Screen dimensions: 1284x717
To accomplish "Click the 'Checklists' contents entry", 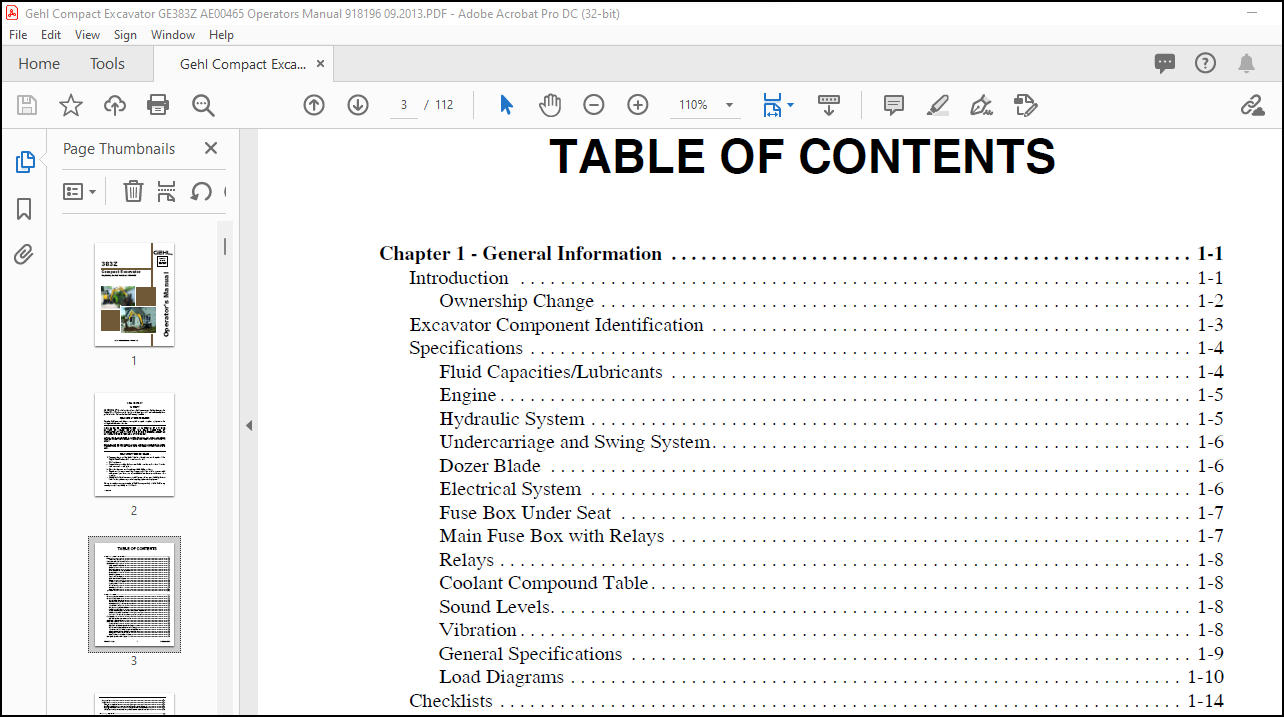I will coord(451,701).
